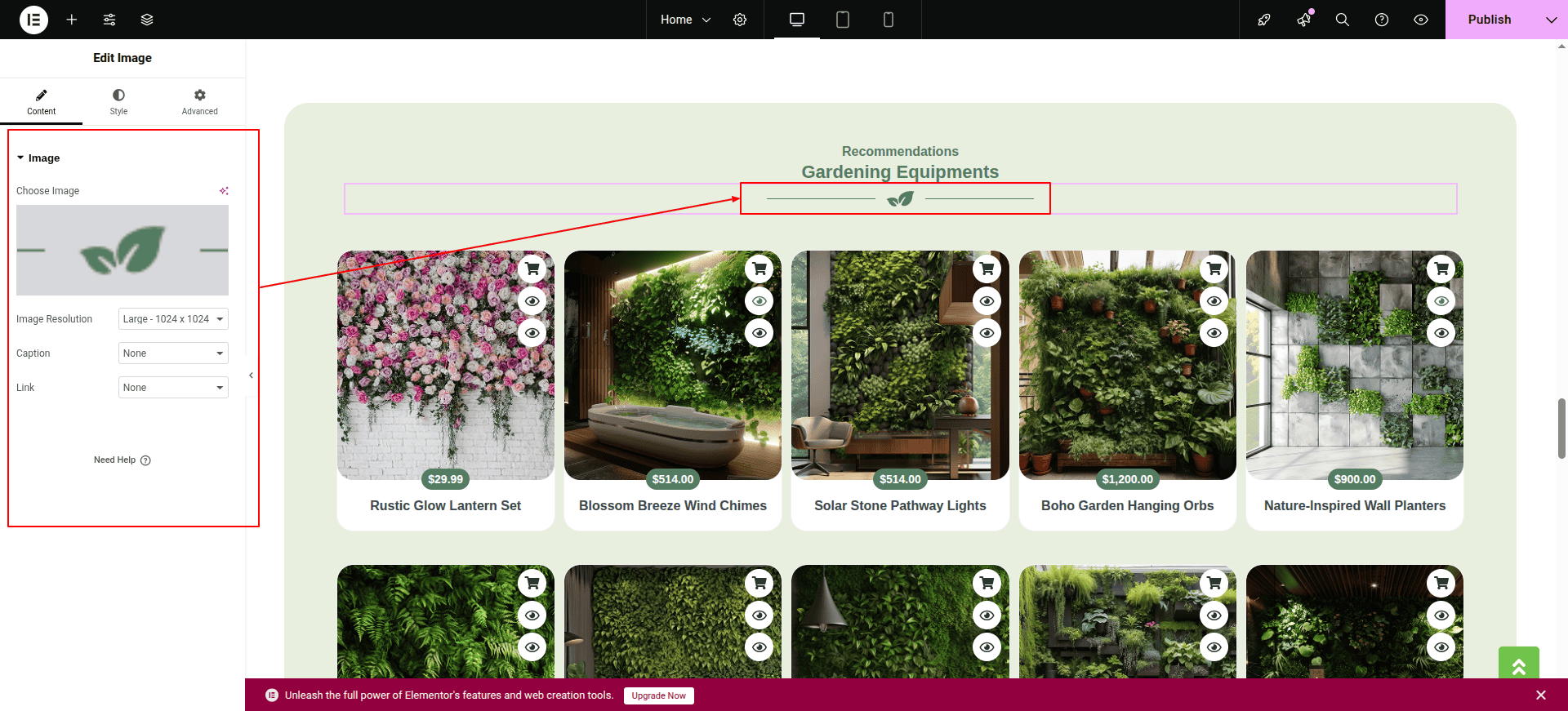Add Rustic Glow Lantern Set to cart
The height and width of the screenshot is (711, 1568).
532,269
